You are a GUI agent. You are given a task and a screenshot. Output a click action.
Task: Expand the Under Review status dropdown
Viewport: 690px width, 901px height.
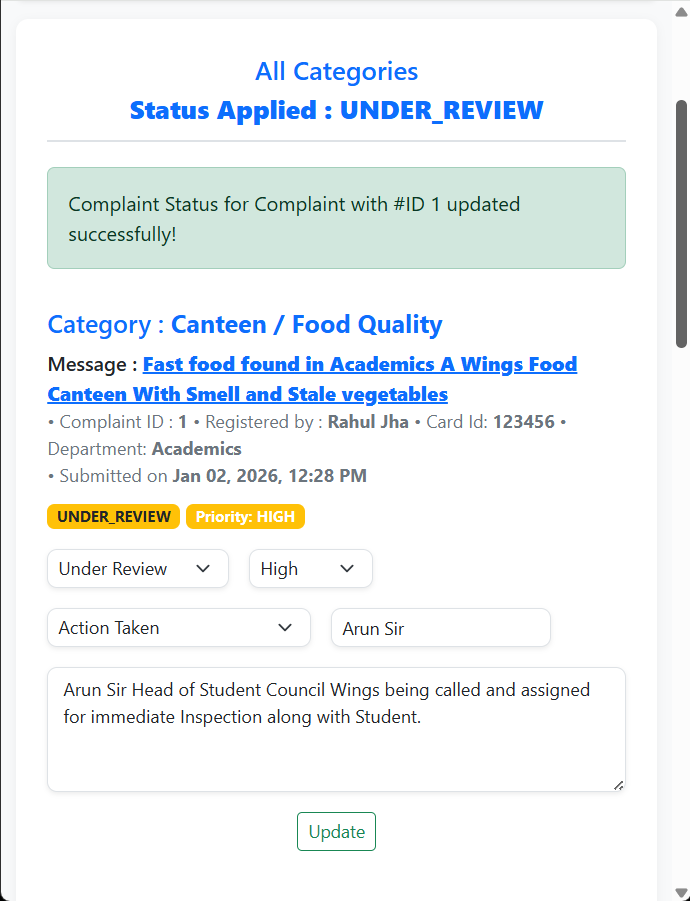[138, 569]
